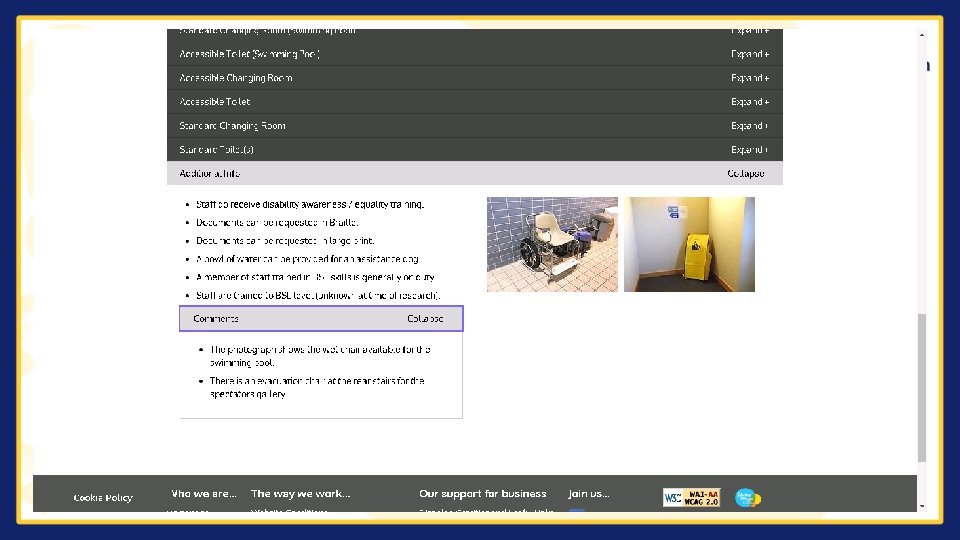Click the page scrollbar up arrow
The width and height of the screenshot is (960, 540).
[x=921, y=35]
